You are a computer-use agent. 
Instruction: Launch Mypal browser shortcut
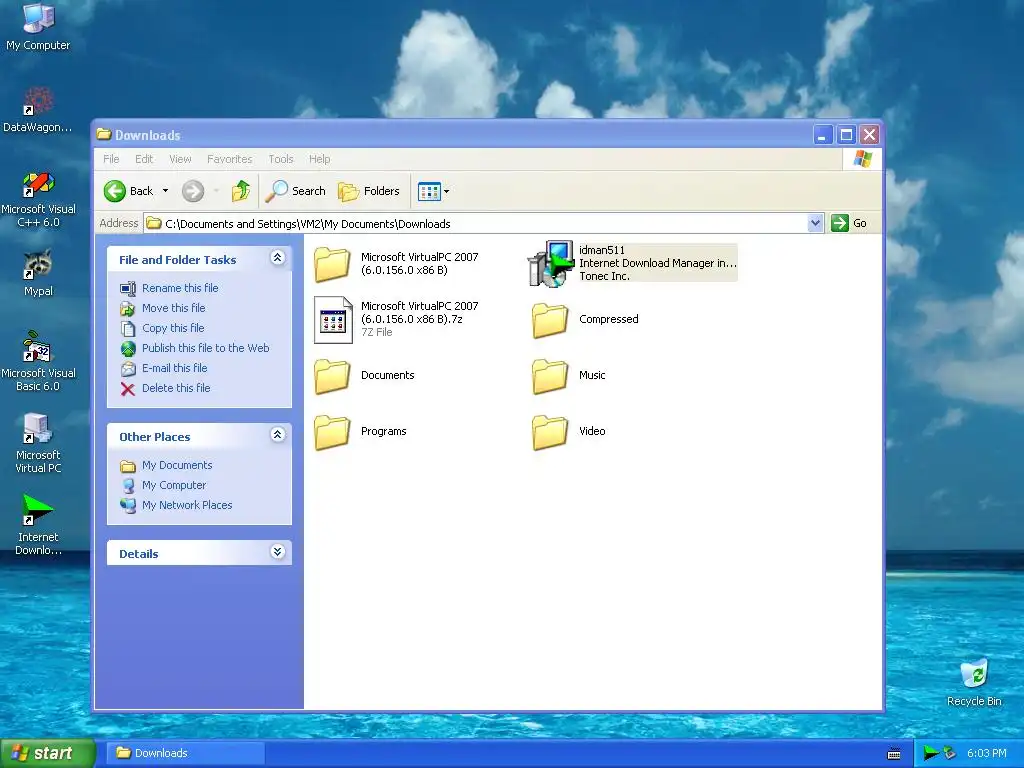coord(38,273)
